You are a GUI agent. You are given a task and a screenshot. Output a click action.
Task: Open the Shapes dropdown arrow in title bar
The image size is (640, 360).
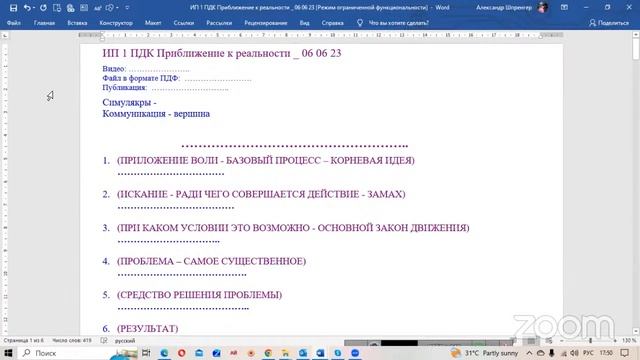[117, 8]
